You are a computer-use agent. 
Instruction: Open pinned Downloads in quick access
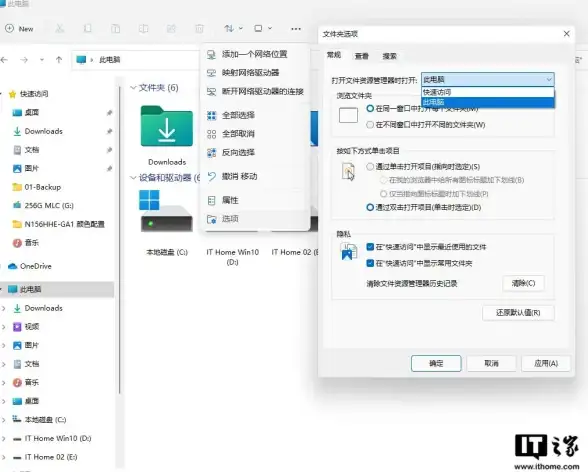click(x=38, y=131)
